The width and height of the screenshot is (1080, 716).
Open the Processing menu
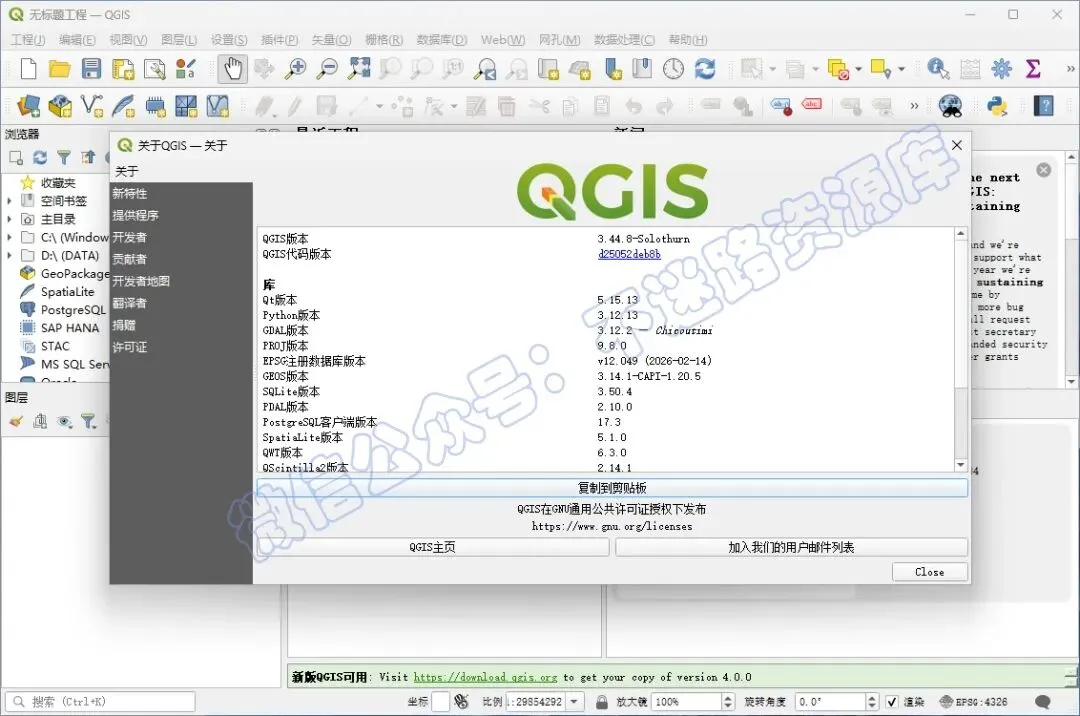click(x=625, y=40)
